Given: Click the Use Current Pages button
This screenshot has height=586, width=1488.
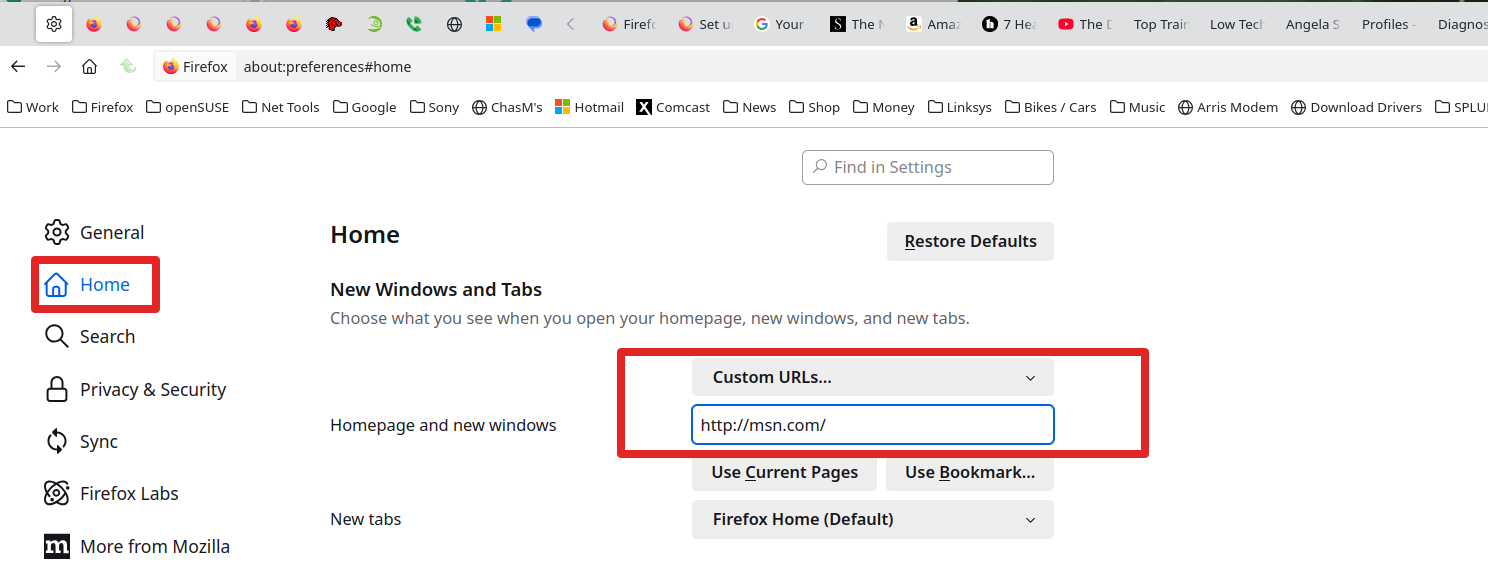Looking at the screenshot, I should pos(784,473).
